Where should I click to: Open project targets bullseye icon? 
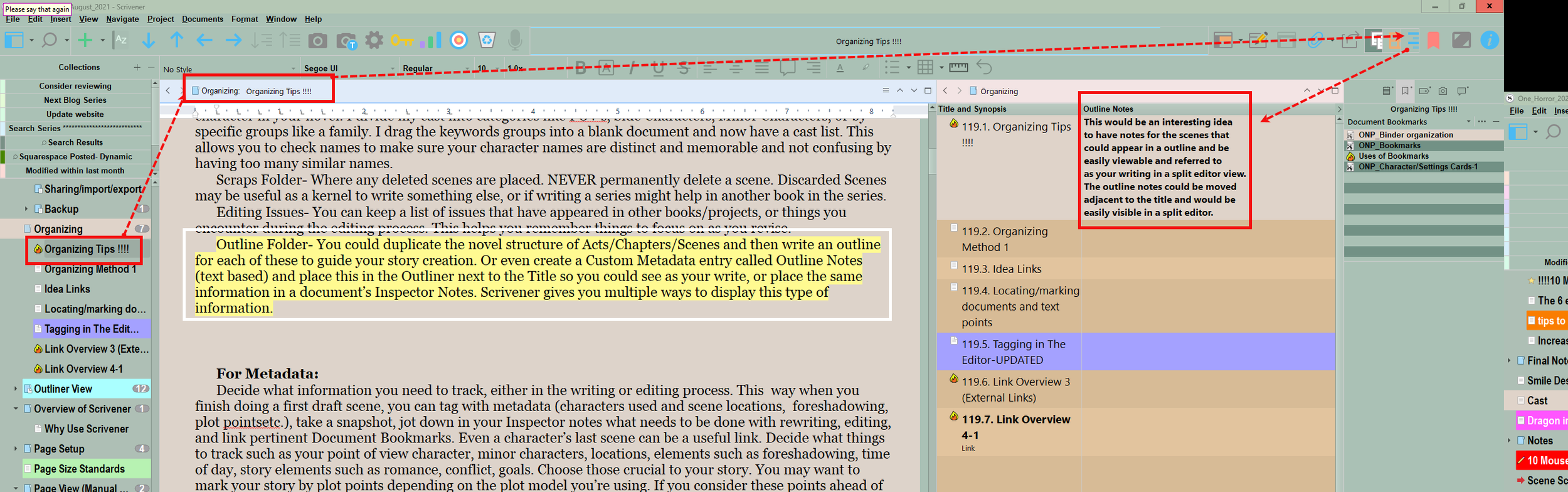459,40
